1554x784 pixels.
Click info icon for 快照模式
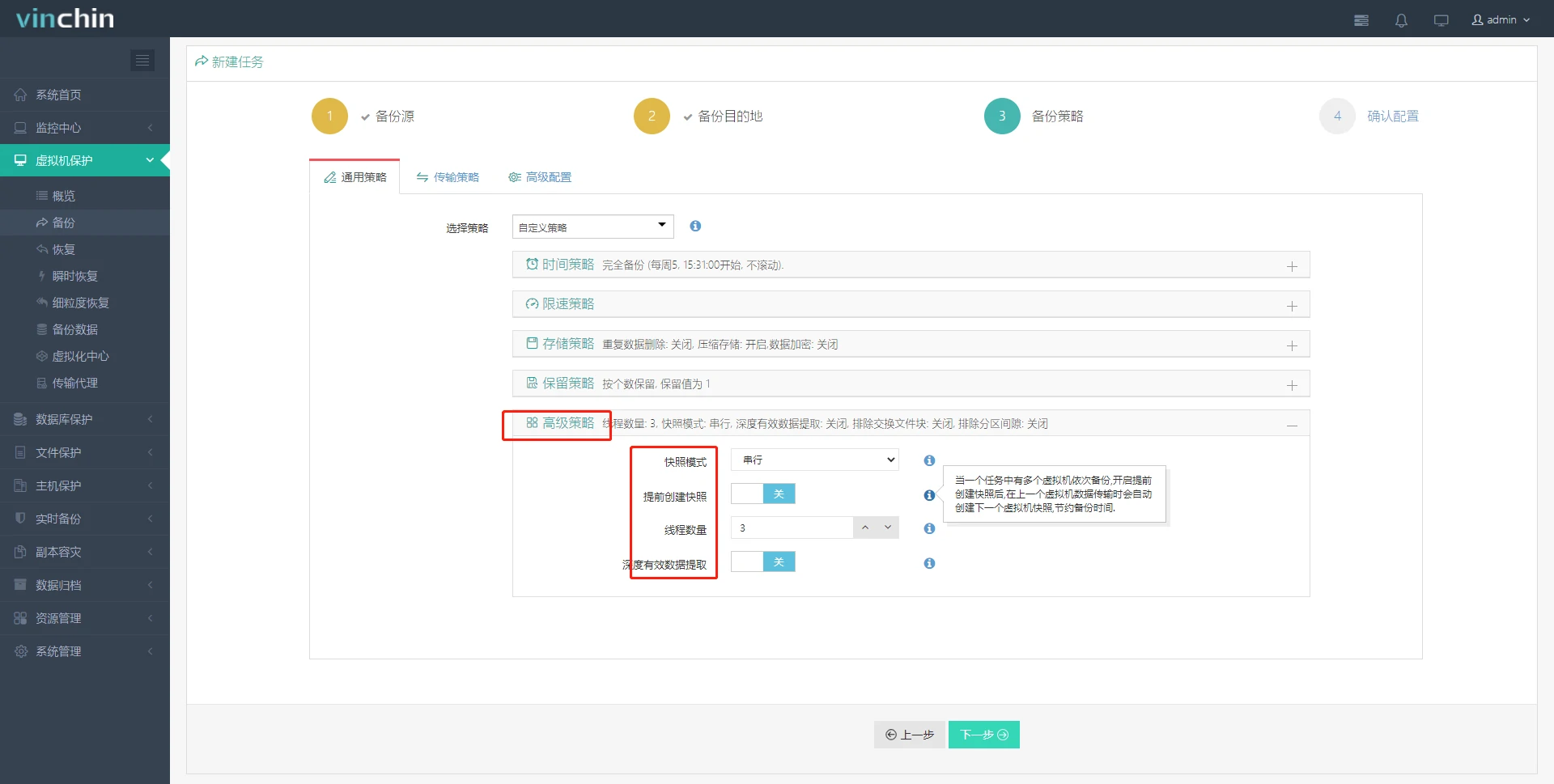929,460
